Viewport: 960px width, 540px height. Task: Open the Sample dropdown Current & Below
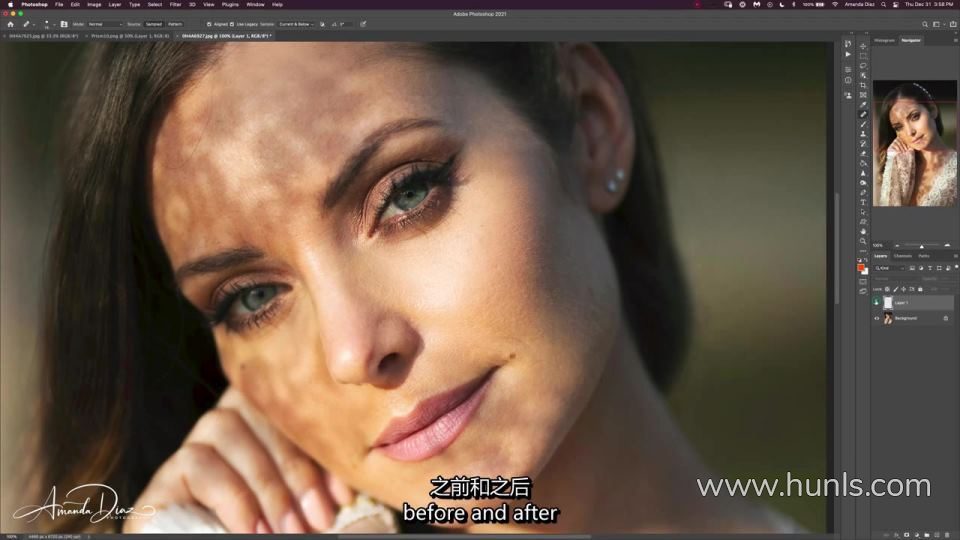(x=296, y=24)
